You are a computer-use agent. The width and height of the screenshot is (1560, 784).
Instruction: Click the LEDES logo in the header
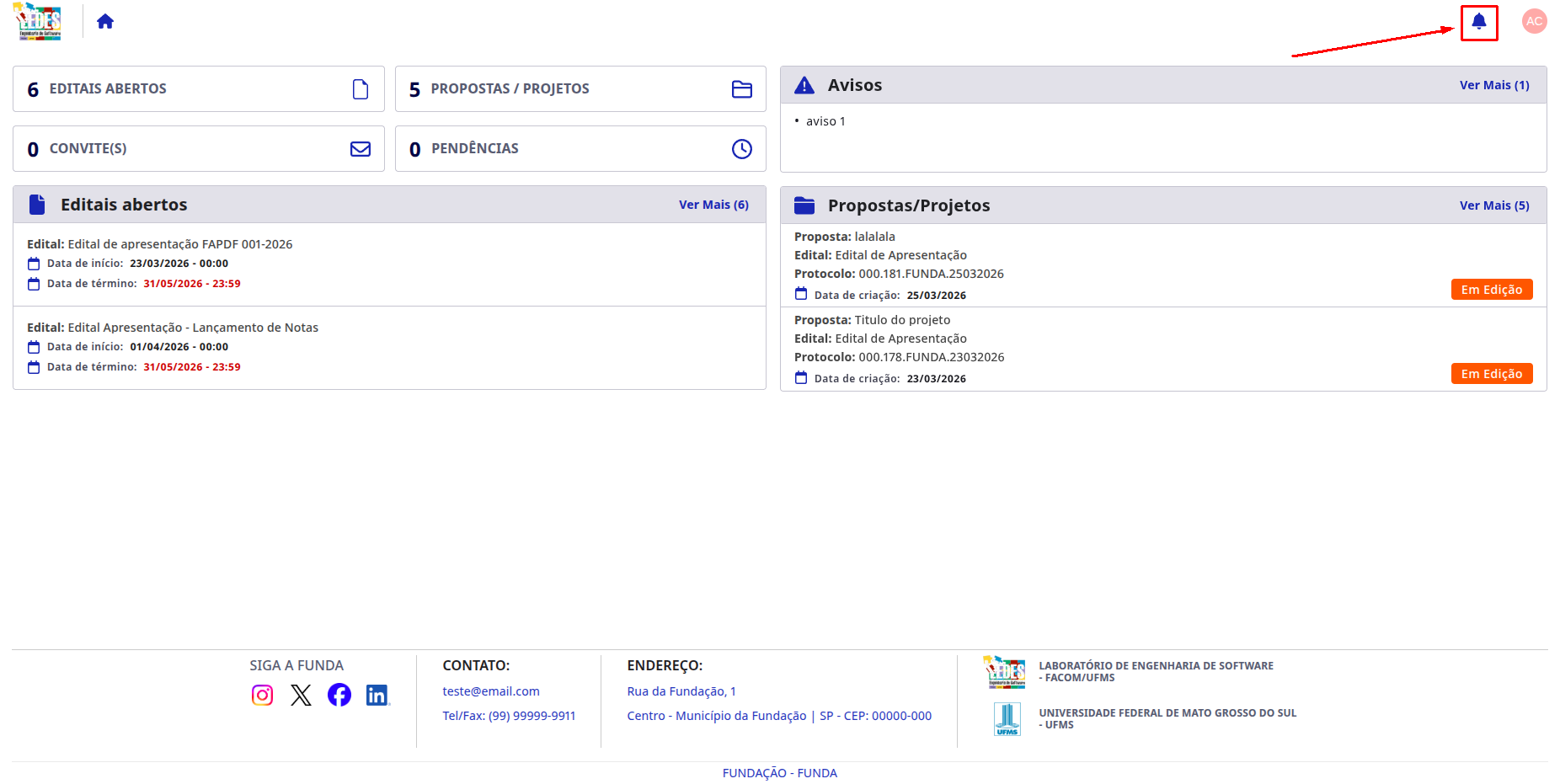click(37, 21)
